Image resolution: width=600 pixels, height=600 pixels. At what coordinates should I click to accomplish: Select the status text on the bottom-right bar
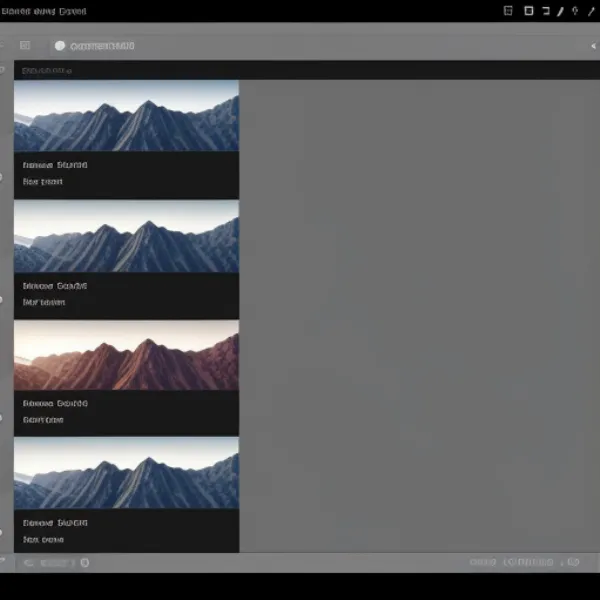[x=526, y=563]
